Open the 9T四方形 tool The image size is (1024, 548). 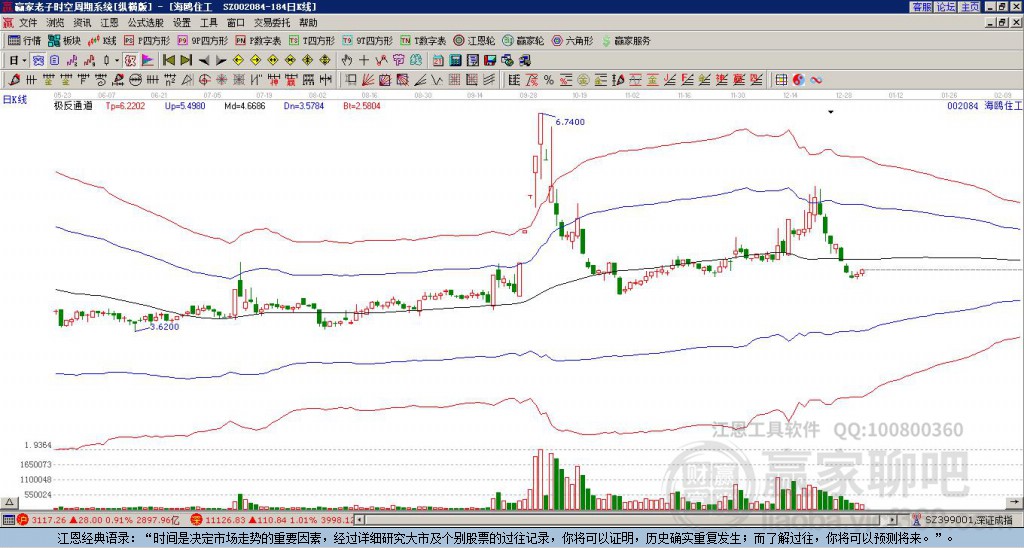click(x=367, y=40)
